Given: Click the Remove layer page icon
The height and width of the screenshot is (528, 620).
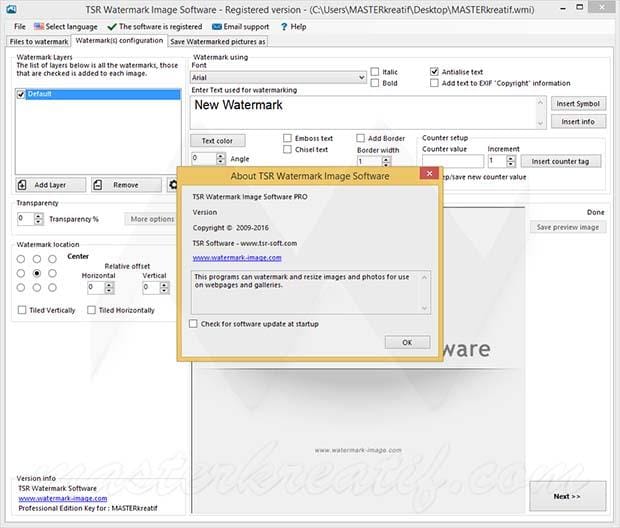Looking at the screenshot, I should [x=98, y=185].
